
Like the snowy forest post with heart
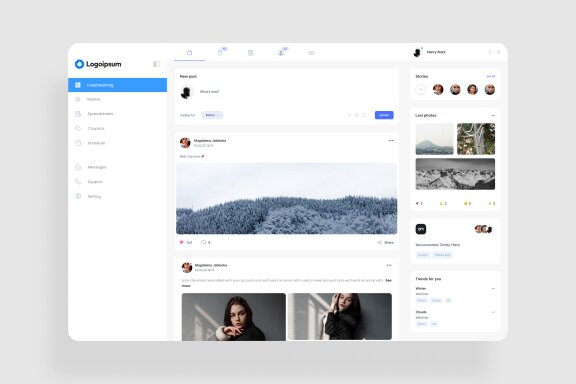click(181, 243)
